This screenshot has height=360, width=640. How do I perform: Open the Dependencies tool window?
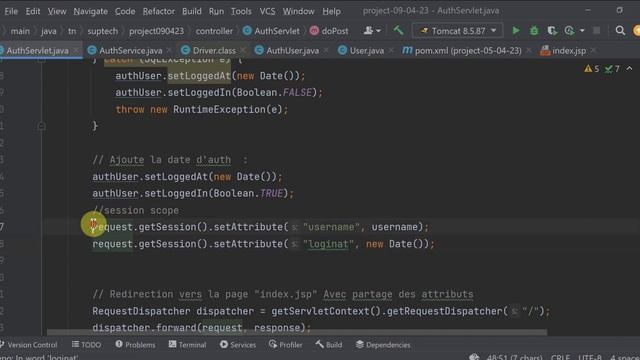point(383,345)
